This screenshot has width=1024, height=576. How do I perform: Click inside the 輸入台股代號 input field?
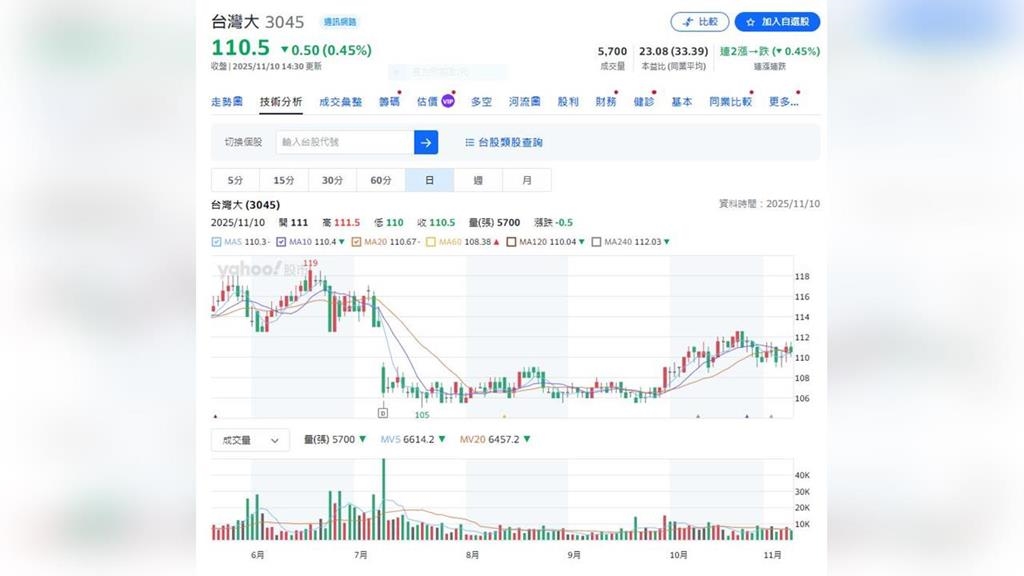pyautogui.click(x=345, y=142)
